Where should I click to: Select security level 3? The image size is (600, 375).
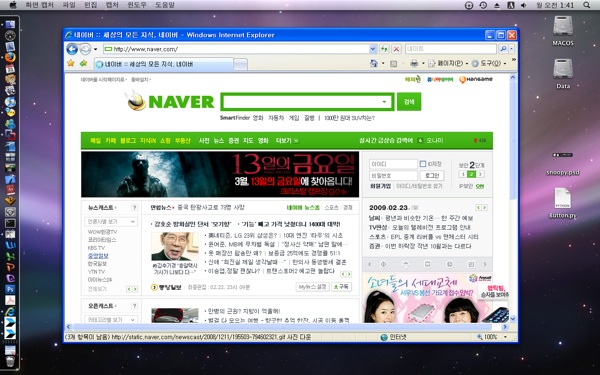[x=480, y=174]
